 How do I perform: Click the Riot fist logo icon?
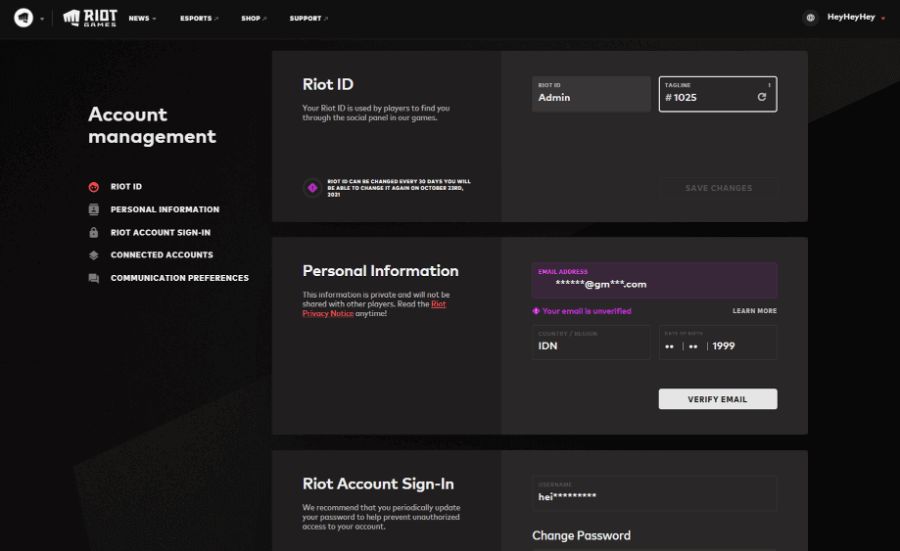[x=24, y=18]
